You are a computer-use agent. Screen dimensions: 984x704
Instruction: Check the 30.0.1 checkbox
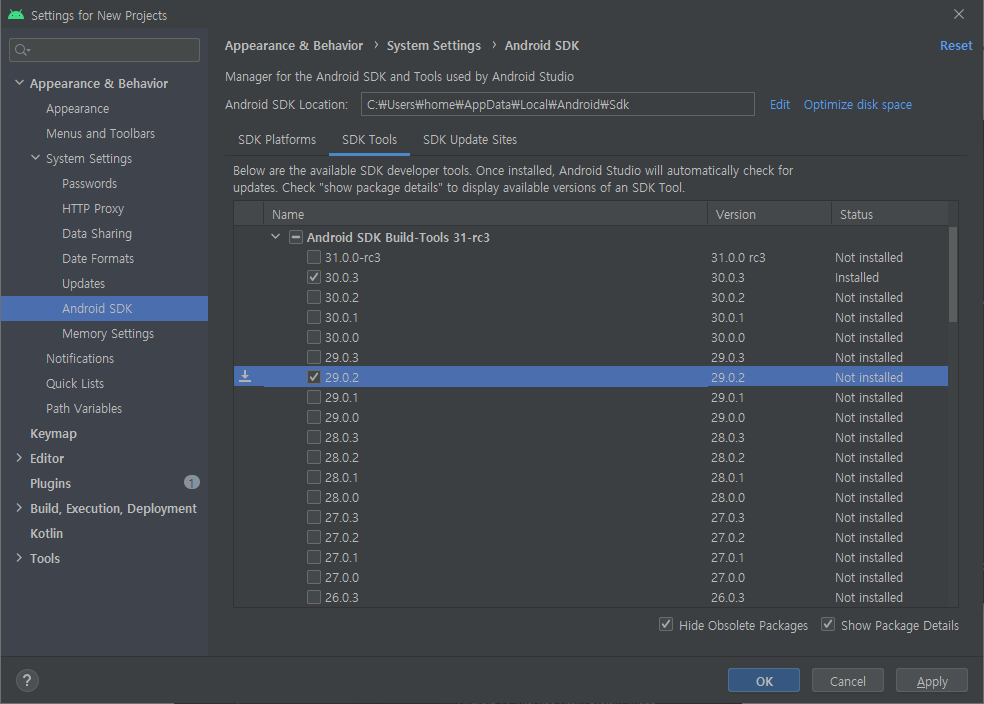click(x=314, y=317)
